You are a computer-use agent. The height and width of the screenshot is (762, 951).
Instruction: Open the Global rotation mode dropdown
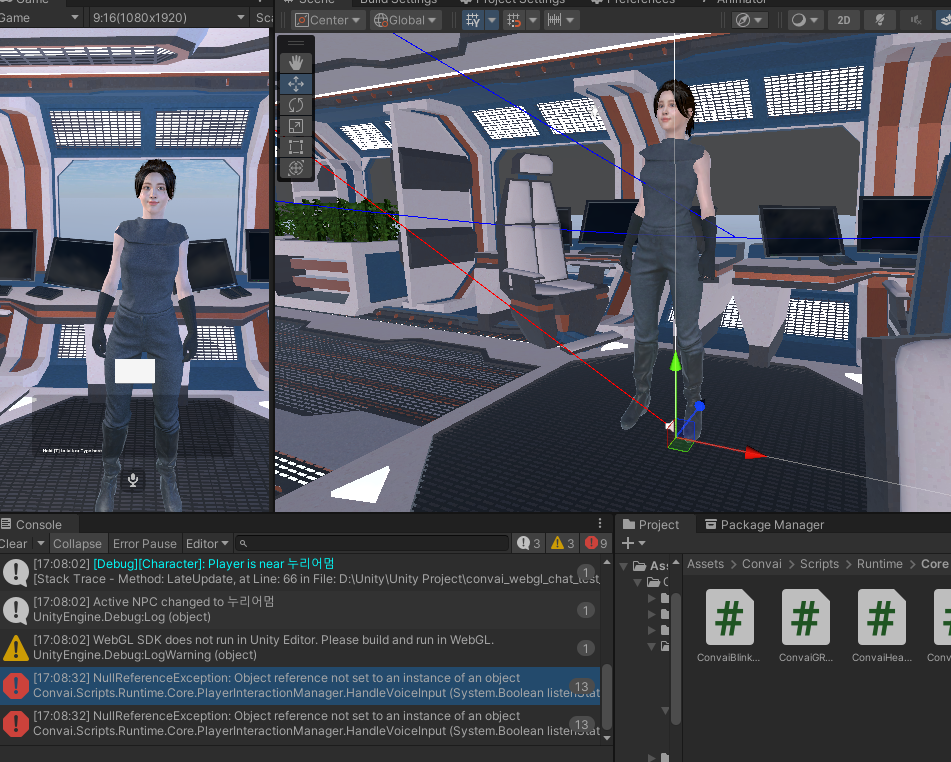click(406, 20)
